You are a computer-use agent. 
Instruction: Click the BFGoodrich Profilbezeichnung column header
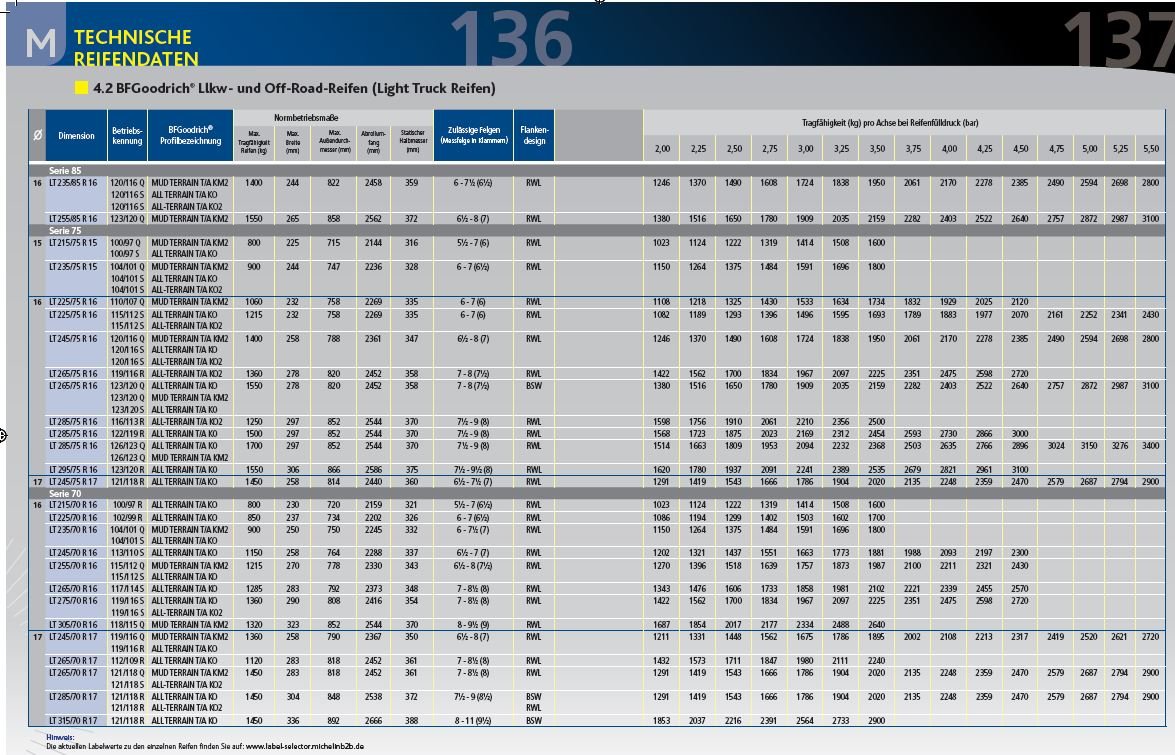point(190,136)
